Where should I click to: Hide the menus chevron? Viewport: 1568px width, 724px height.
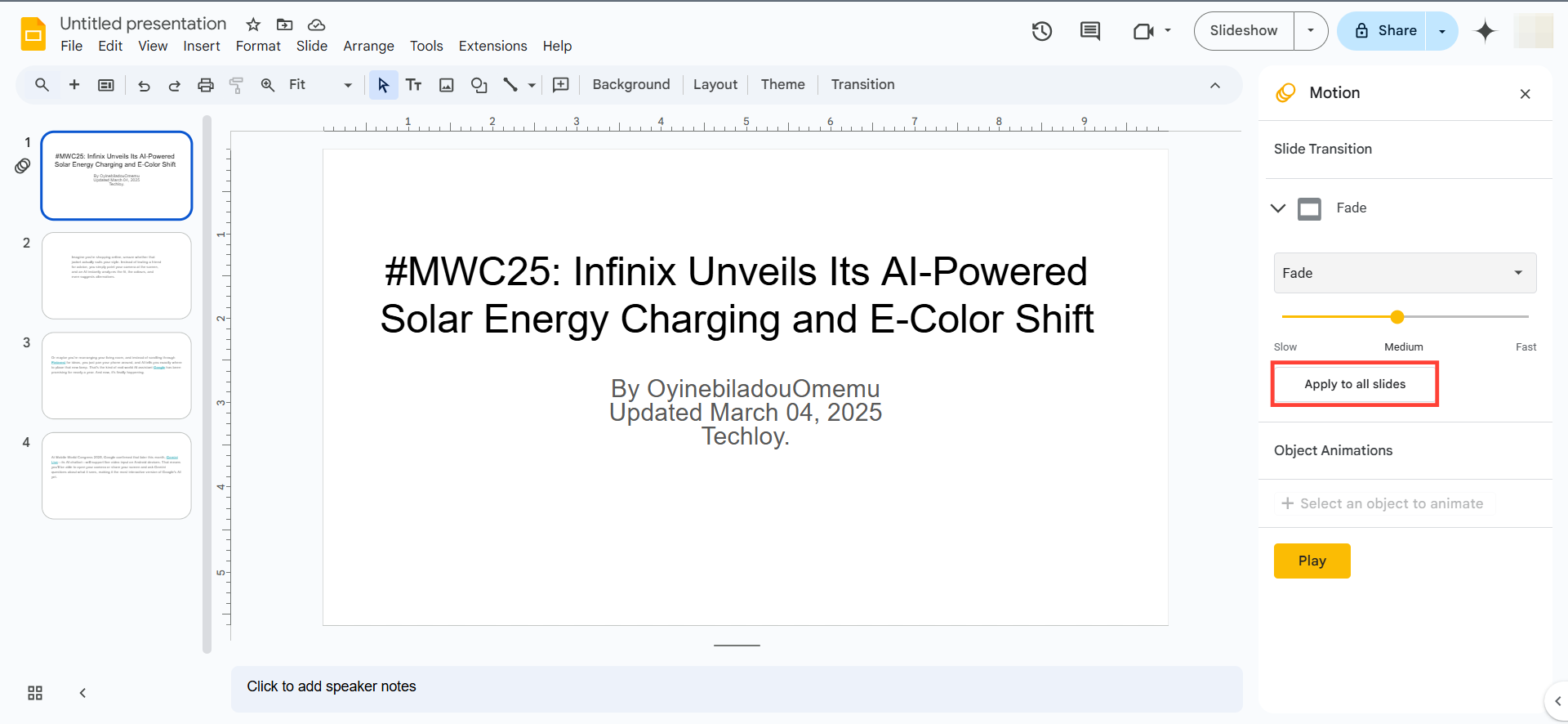coord(1215,85)
